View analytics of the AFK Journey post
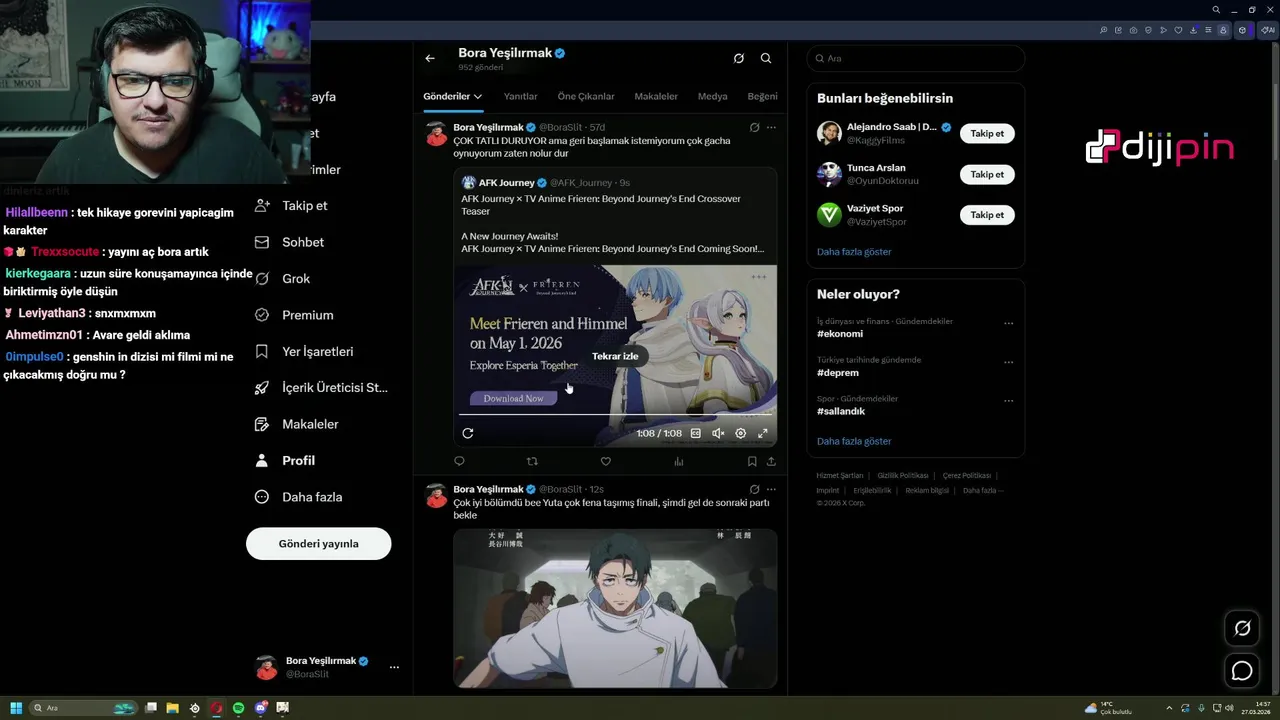 [x=679, y=461]
